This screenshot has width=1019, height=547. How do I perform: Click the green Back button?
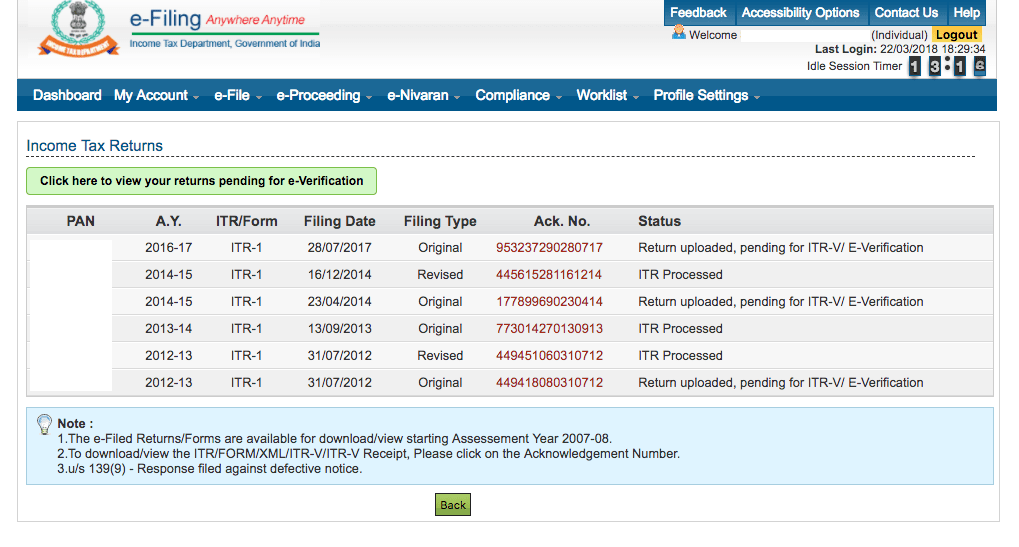tap(453, 505)
